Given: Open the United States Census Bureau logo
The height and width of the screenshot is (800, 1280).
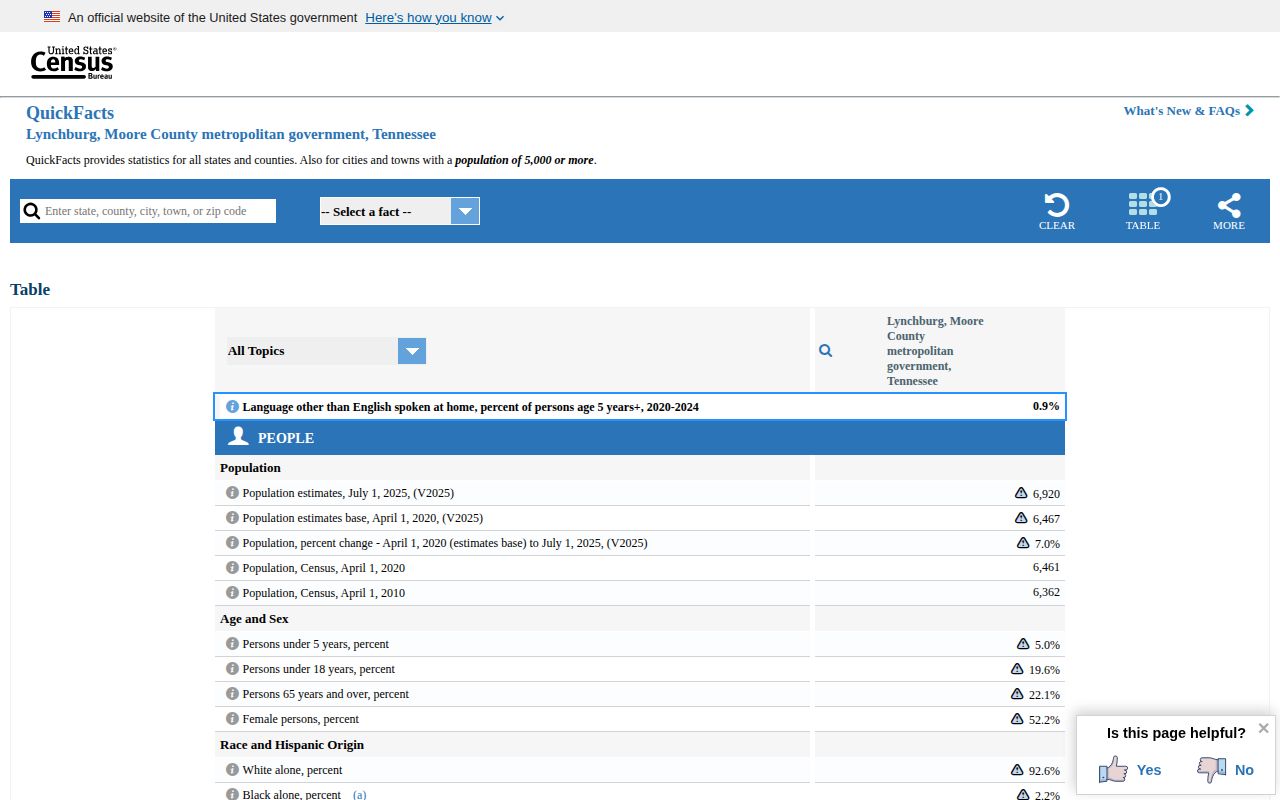Looking at the screenshot, I should [x=72, y=63].
